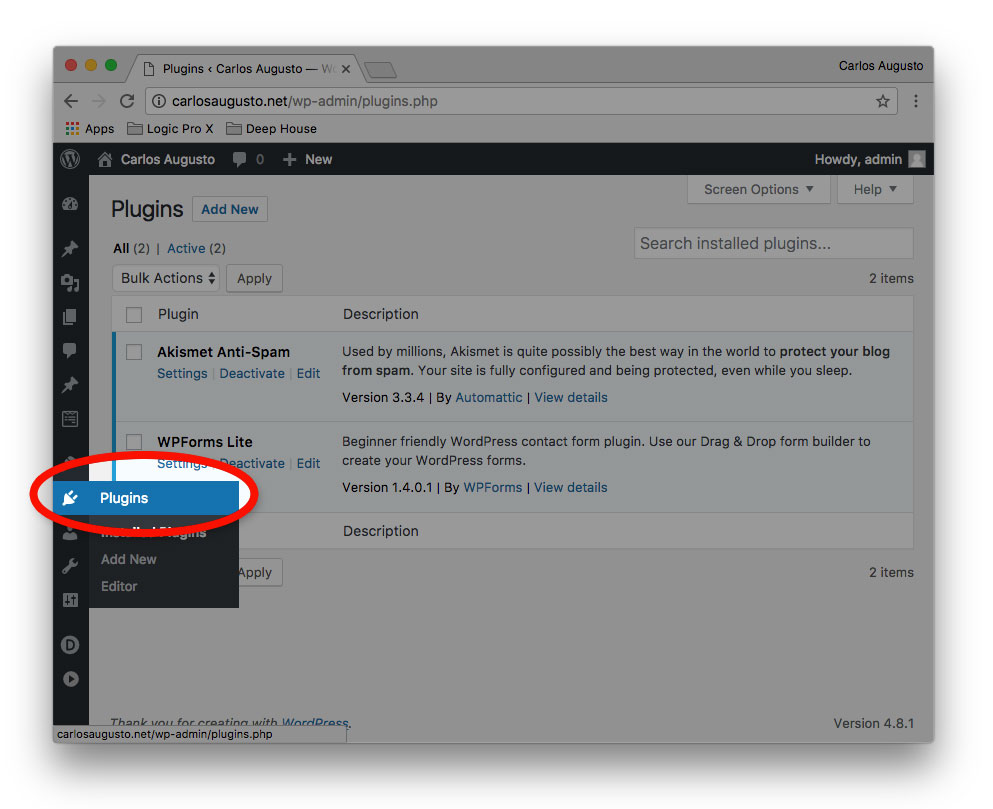Screen dimensions: 993x809
Task: Click the WordPress logo in admin bar
Action: [70, 159]
